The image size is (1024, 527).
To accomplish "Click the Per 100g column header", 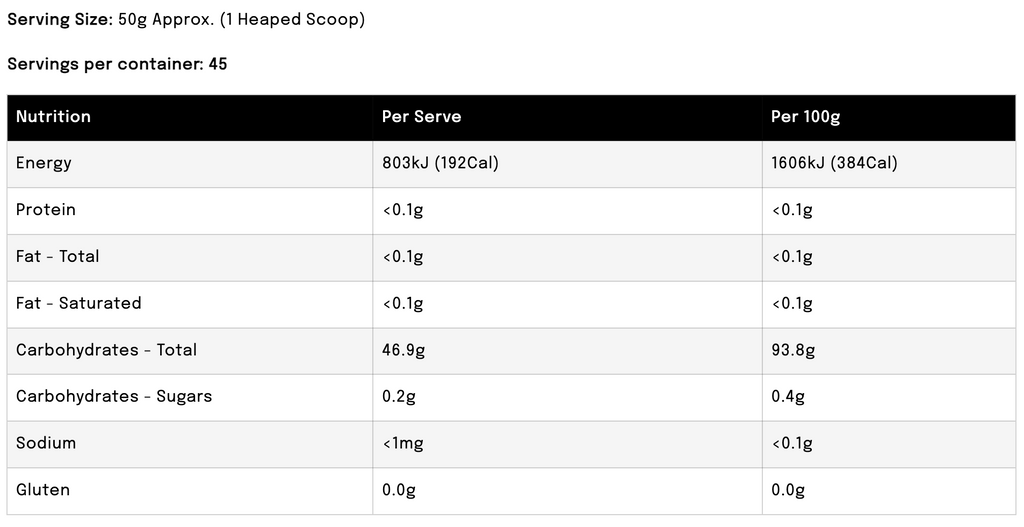I will tap(805, 117).
